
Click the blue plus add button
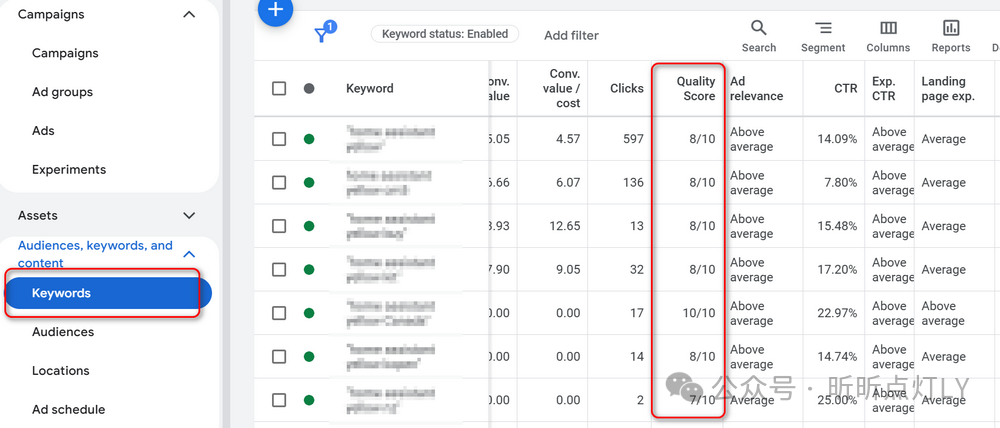(x=275, y=10)
